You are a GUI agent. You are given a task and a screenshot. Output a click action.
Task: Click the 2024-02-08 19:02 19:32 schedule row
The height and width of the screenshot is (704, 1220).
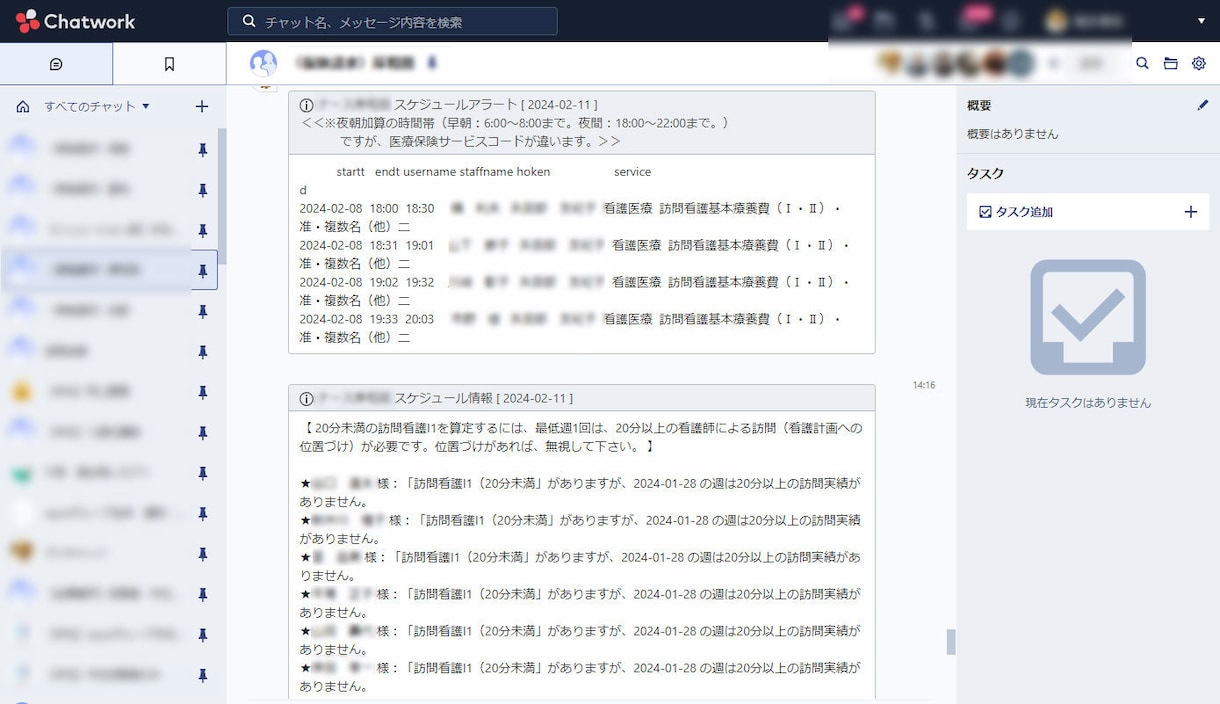575,291
